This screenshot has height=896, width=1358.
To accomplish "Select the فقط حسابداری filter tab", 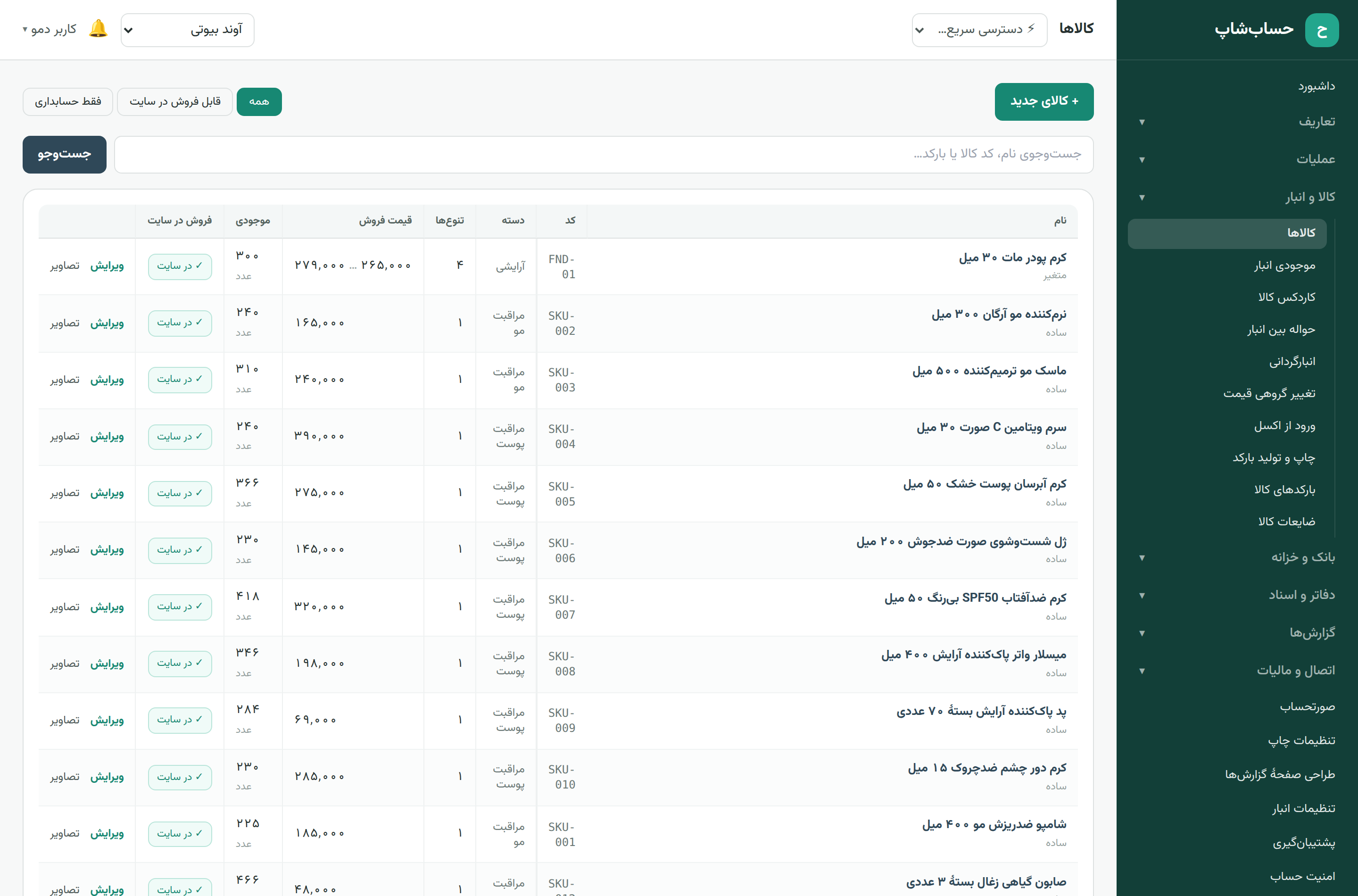I will [68, 102].
